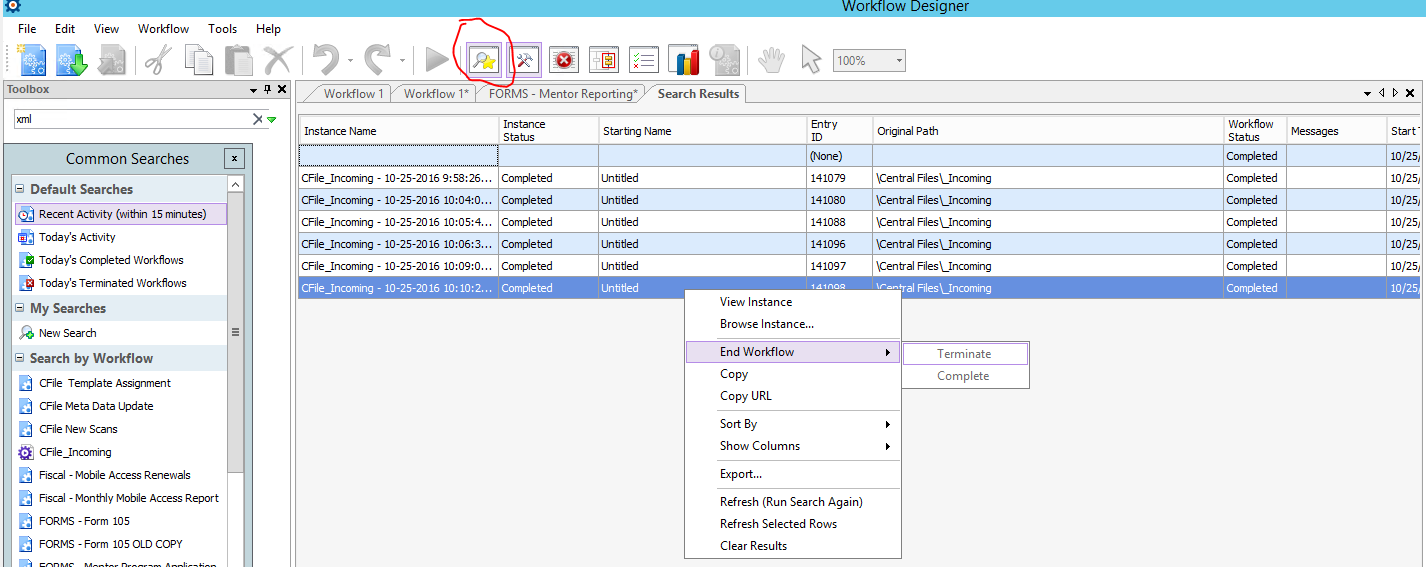Click the circled search workflows toolbar icon
Image resolution: width=1426 pixels, height=567 pixels.
(x=484, y=60)
